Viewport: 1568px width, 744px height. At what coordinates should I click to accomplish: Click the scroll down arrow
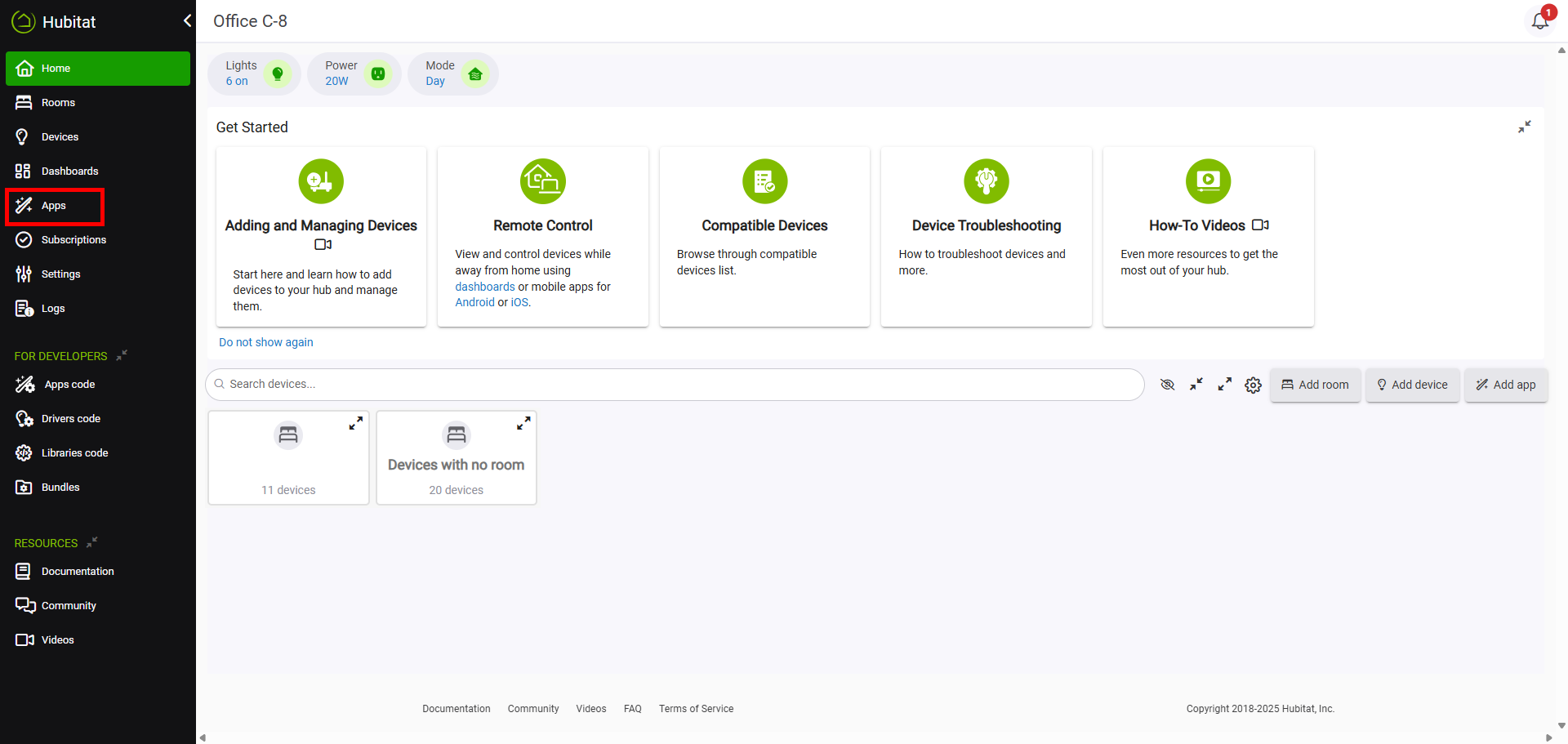coord(1561,725)
